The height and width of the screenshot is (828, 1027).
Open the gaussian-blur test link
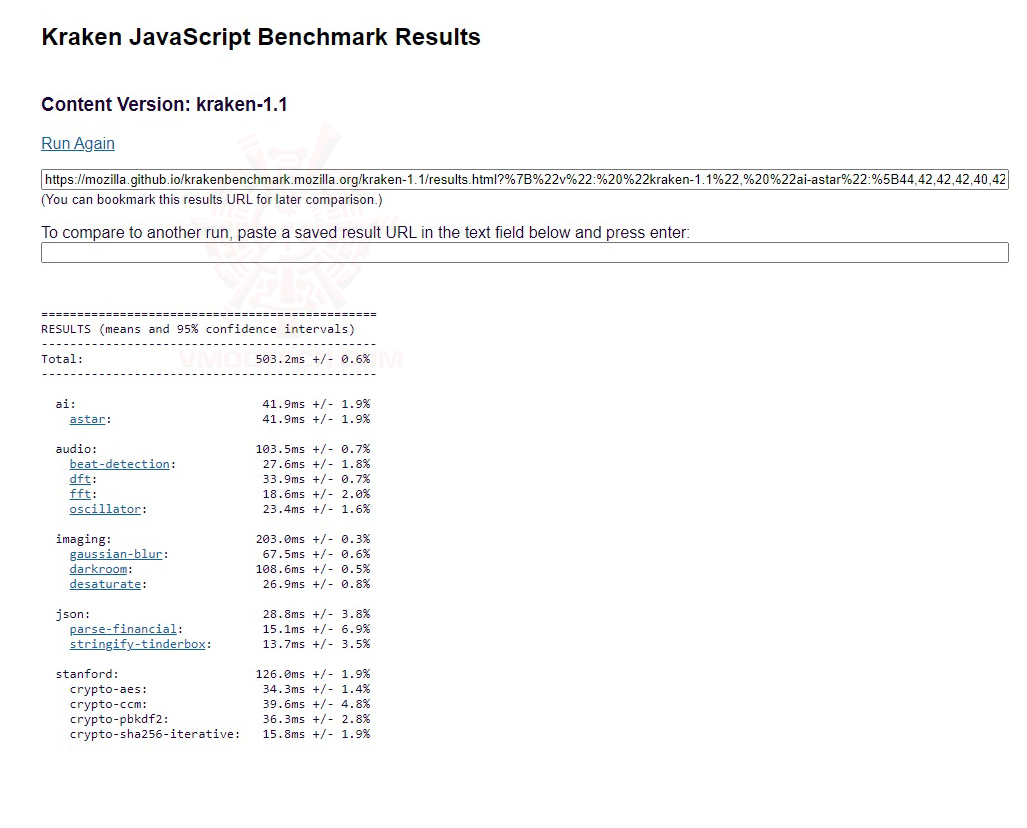116,554
